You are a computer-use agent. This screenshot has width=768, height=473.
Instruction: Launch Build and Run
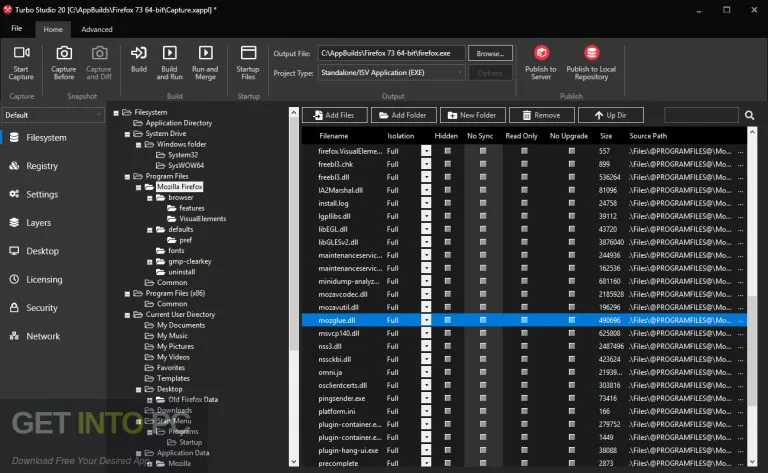[x=169, y=63]
